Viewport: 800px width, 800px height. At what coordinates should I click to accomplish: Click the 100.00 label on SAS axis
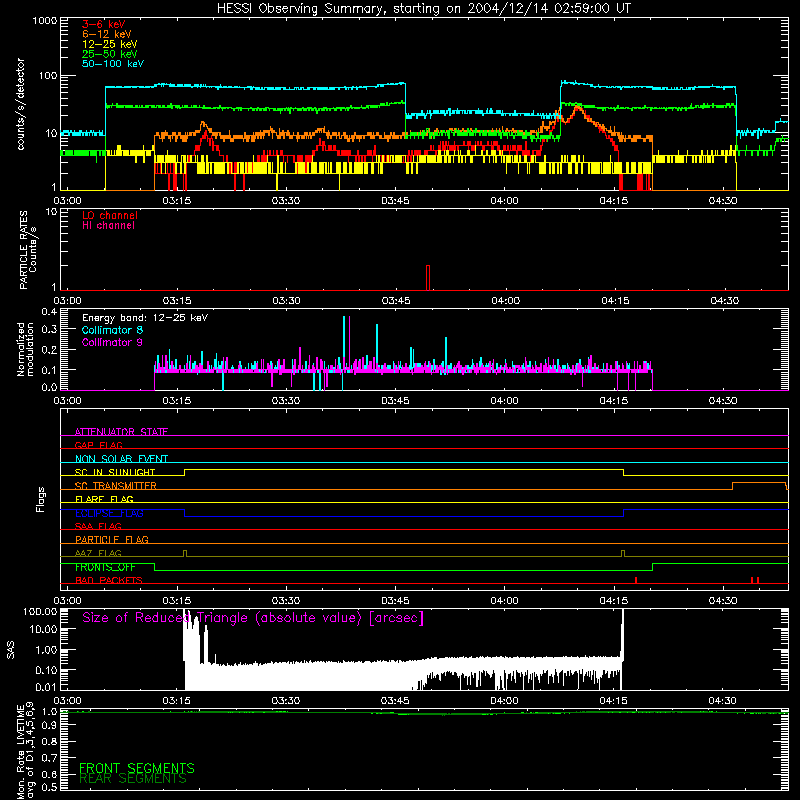coord(40,612)
